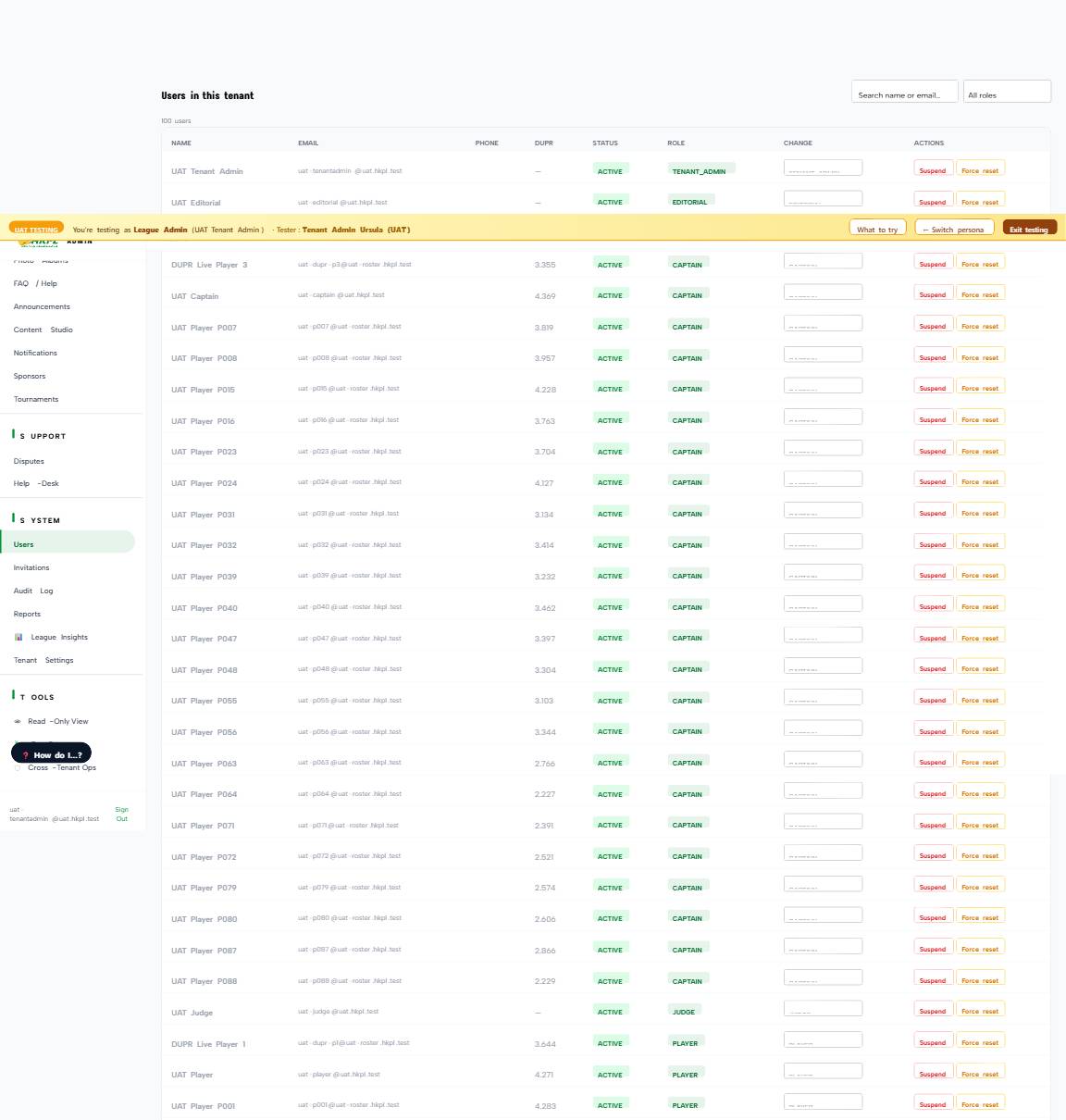Viewport: 1066px width, 1120px height.
Task: Select Tenant Settings in the sidebar
Action: [43, 660]
